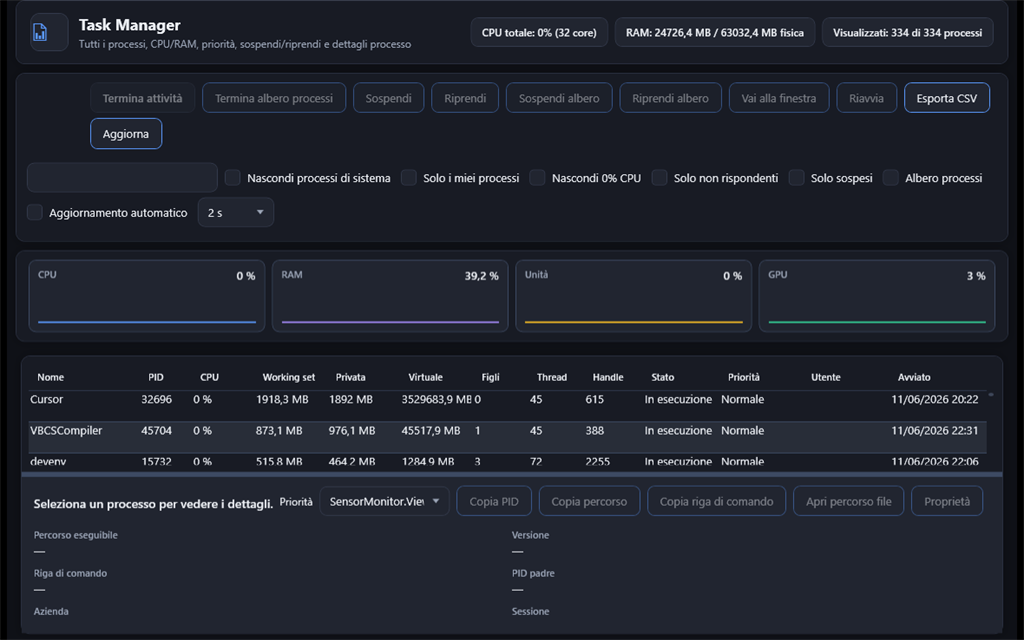The image size is (1024, 640).
Task: Focus the process search field
Action: point(122,178)
